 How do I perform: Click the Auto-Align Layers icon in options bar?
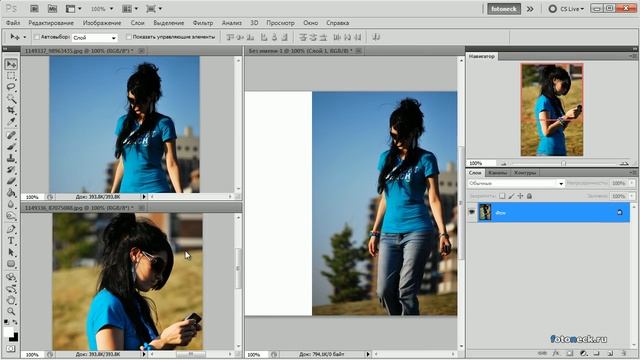(x=376, y=37)
